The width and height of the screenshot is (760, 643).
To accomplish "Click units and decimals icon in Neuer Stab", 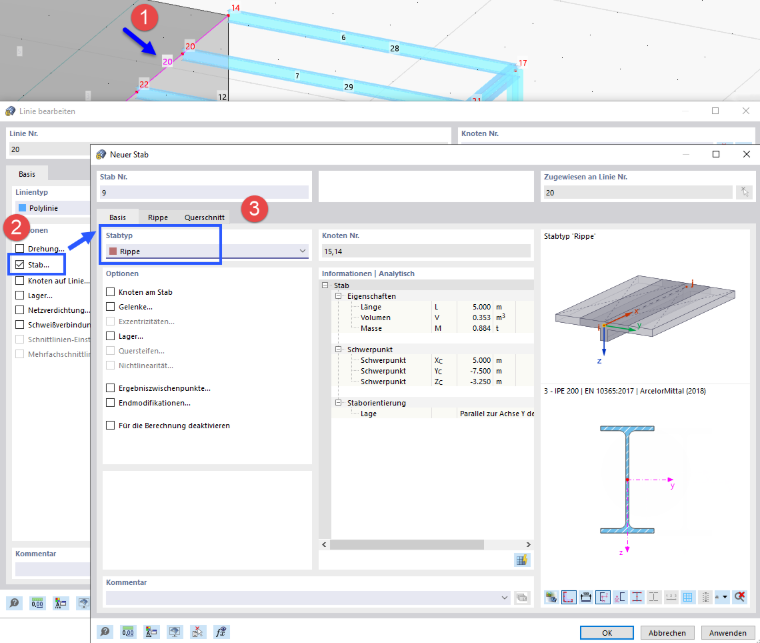I will [127, 631].
